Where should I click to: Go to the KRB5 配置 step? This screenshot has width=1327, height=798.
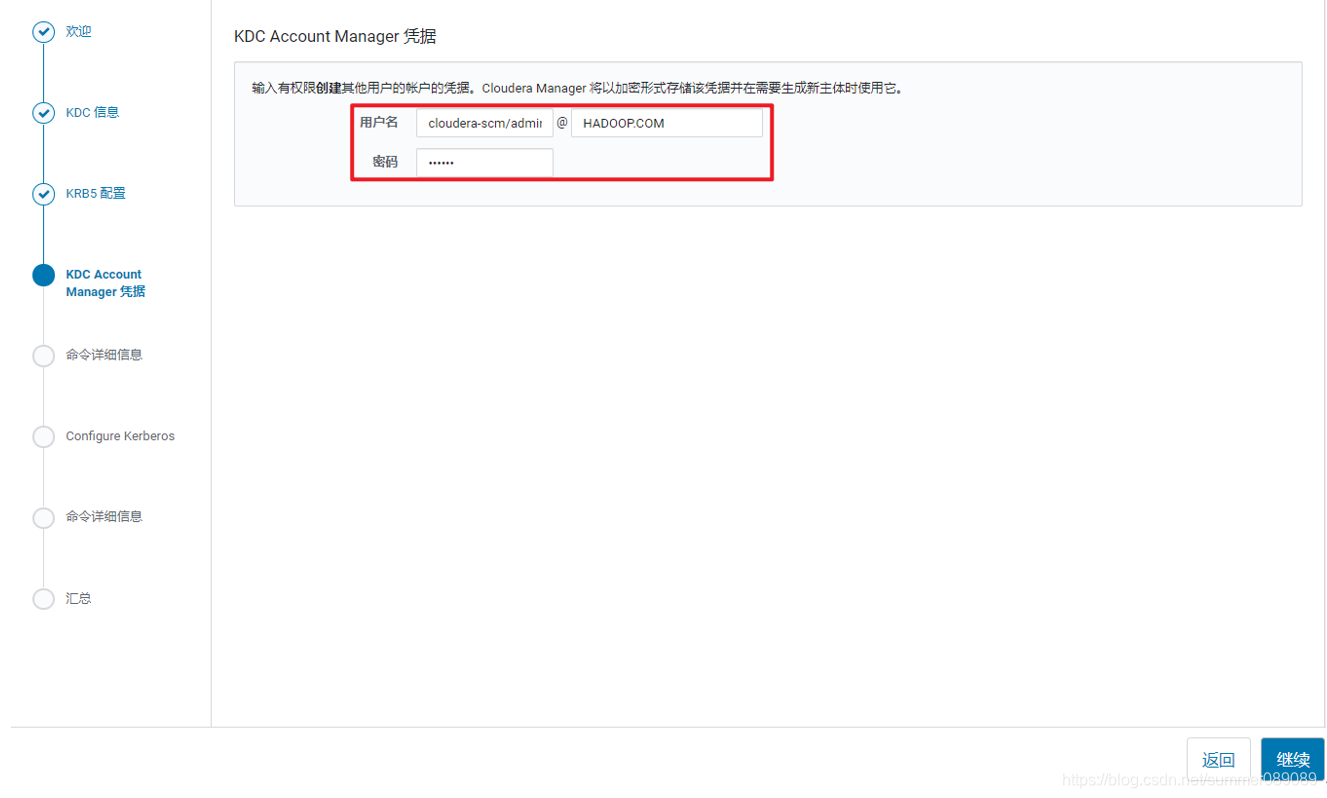pyautogui.click(x=96, y=194)
